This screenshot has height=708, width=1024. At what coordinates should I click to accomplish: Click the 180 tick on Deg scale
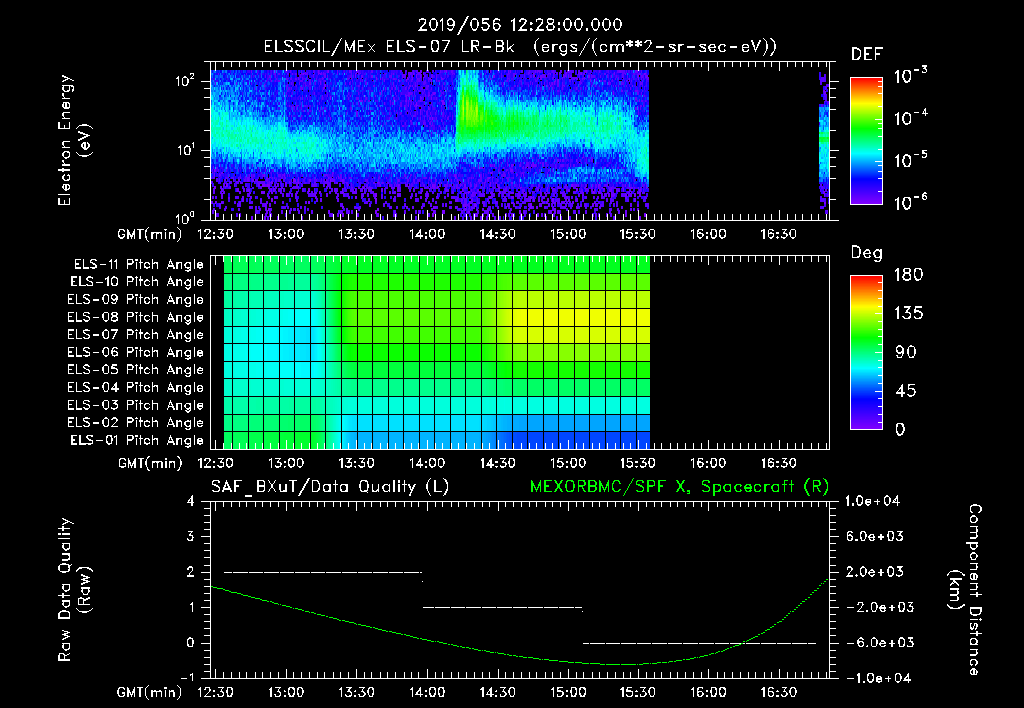click(908, 274)
